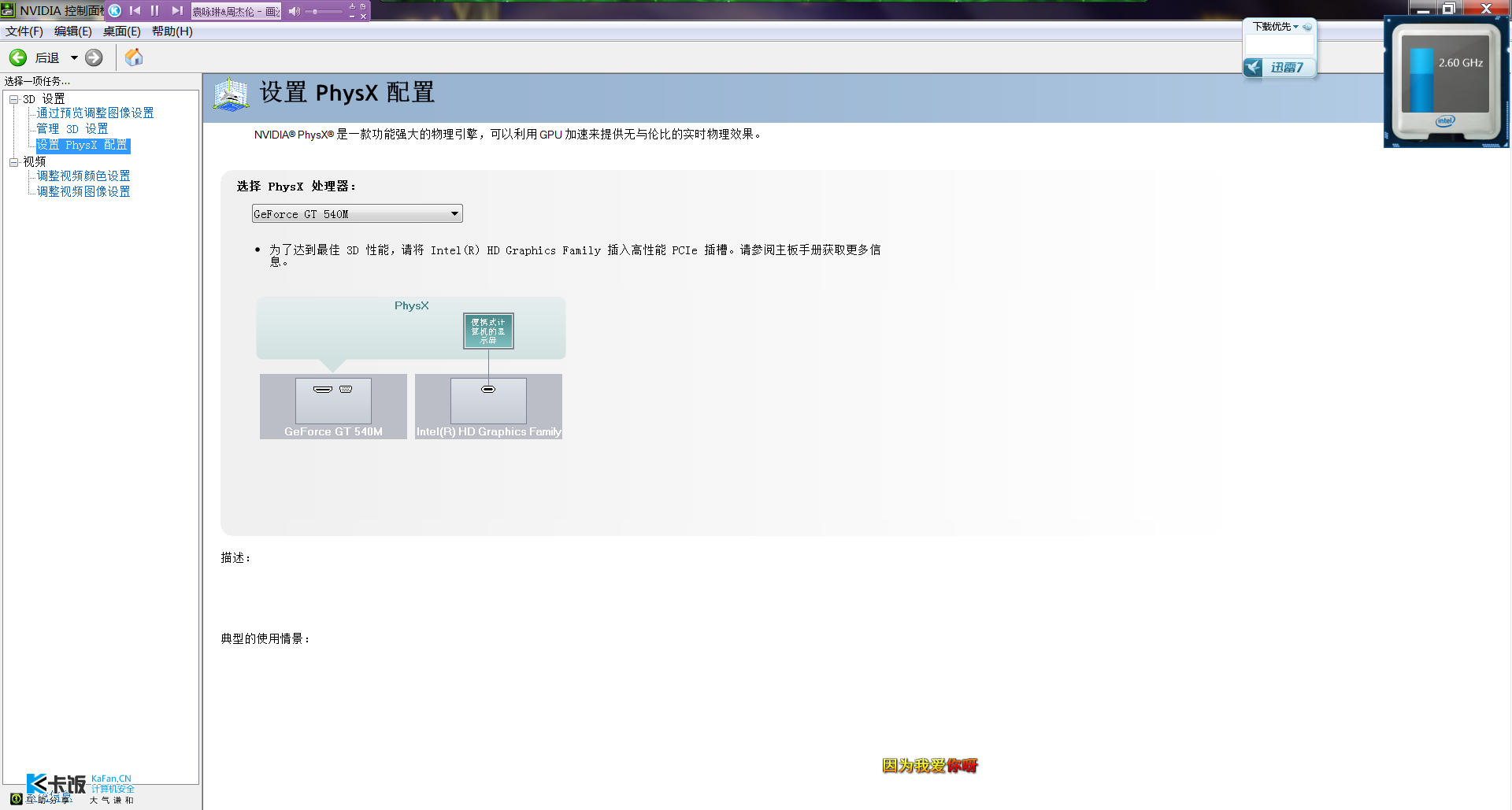Click the 描述 label

(235, 558)
